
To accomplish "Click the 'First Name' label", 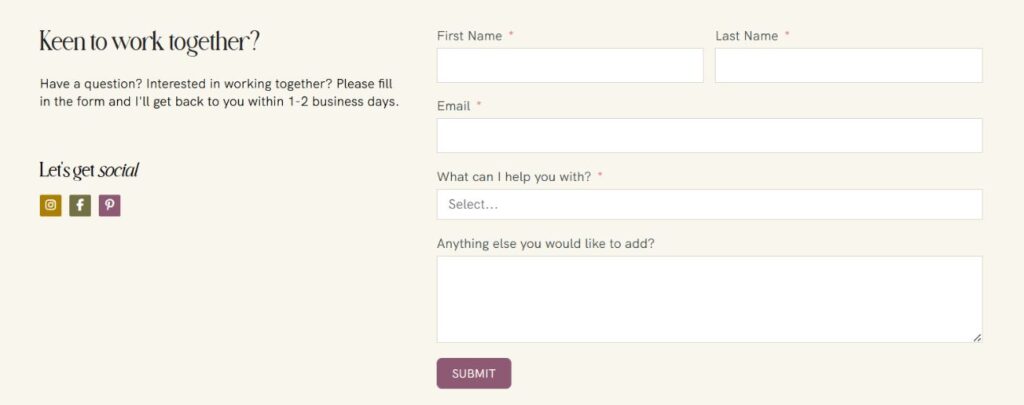I will [469, 36].
